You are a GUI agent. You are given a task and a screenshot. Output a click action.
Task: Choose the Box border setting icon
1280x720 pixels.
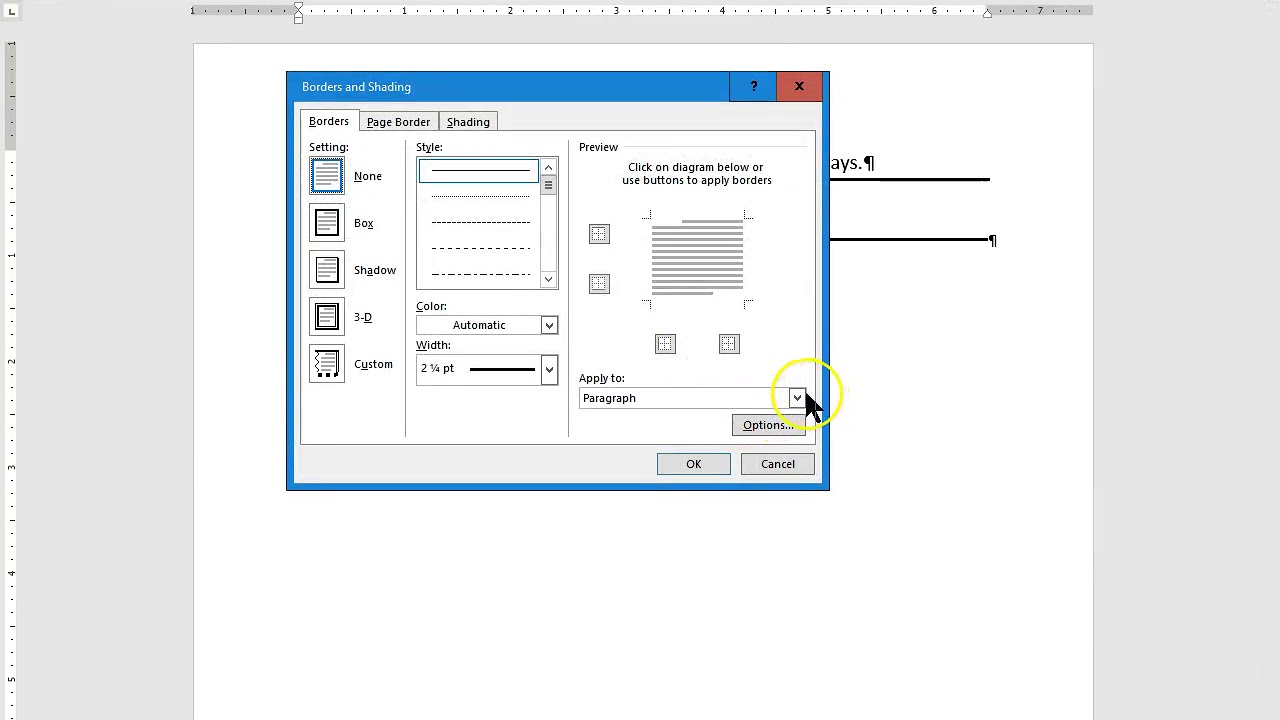pyautogui.click(x=327, y=223)
